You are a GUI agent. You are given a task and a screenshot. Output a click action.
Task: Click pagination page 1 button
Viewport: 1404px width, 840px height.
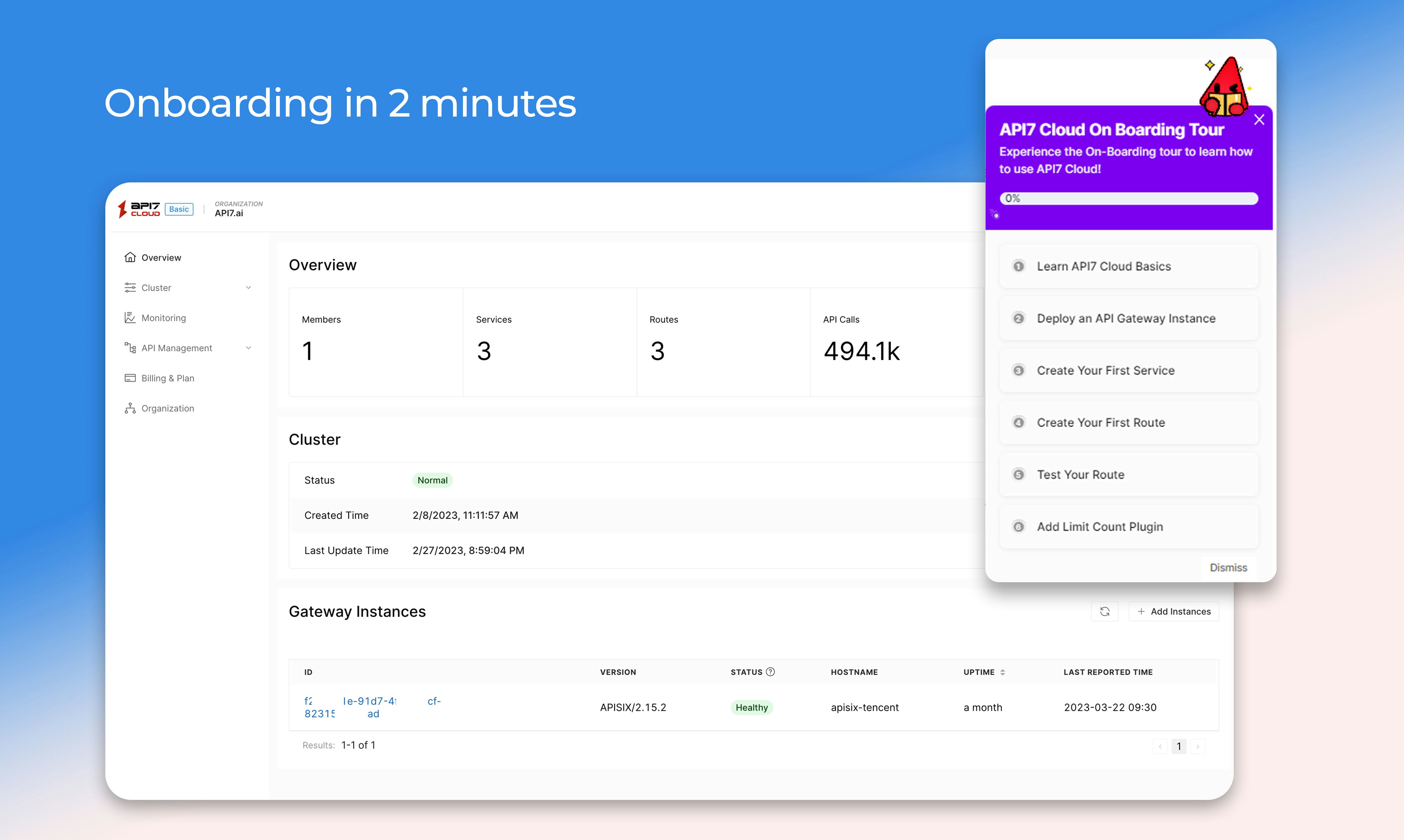(x=1179, y=746)
